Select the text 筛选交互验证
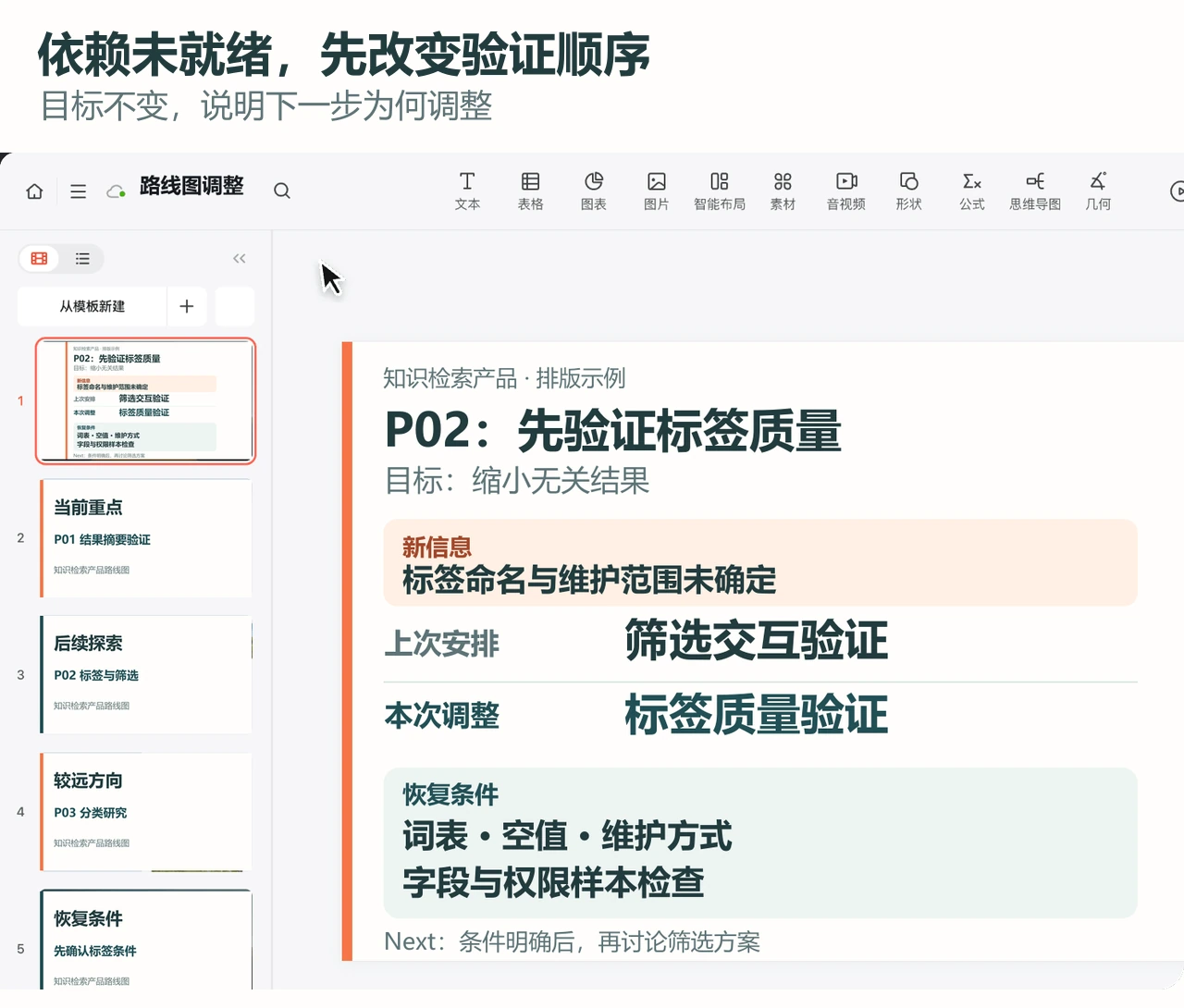The image size is (1184, 1008). click(x=756, y=641)
